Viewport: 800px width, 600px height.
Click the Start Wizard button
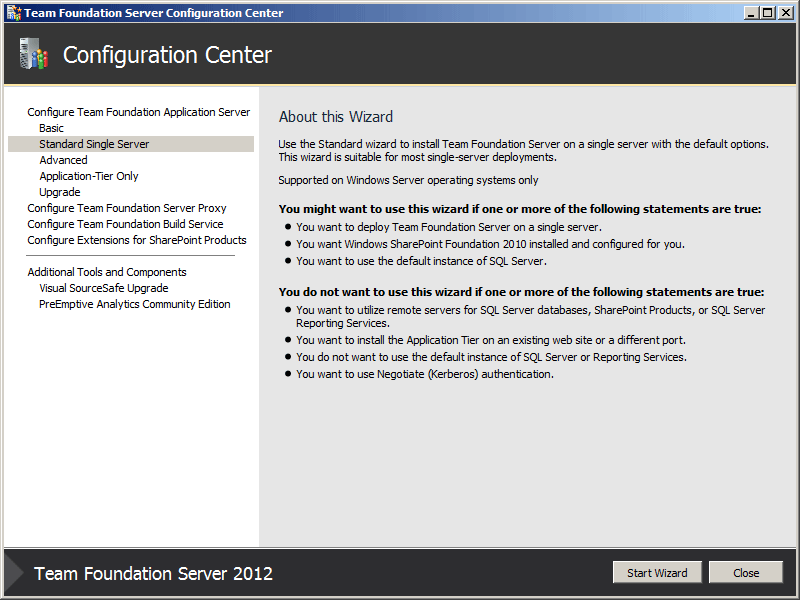(x=656, y=573)
